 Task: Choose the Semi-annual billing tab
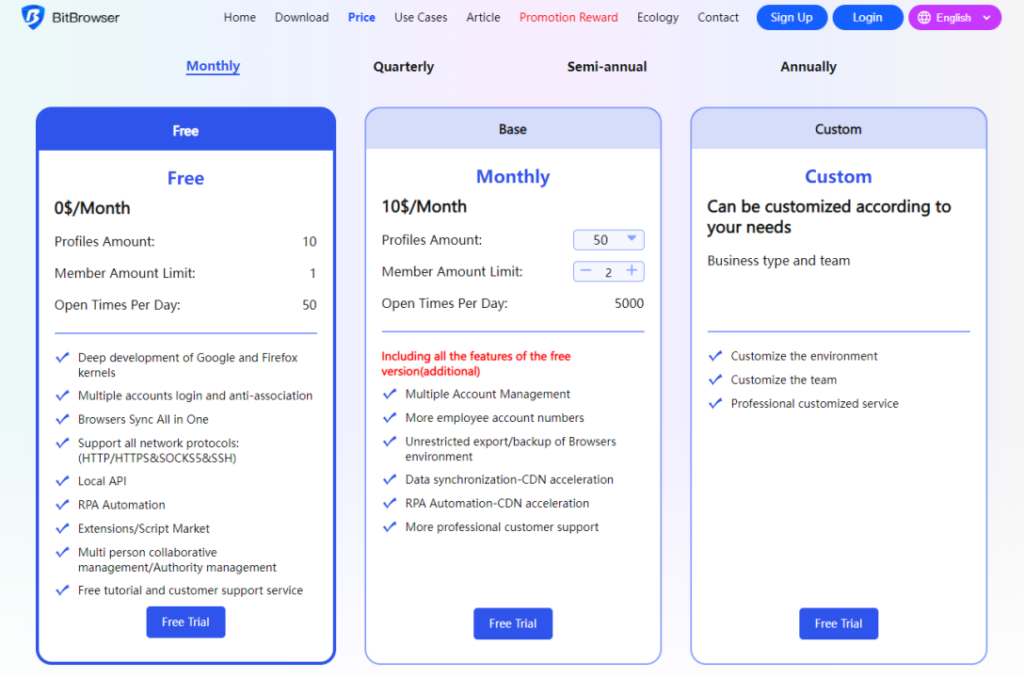coord(607,67)
